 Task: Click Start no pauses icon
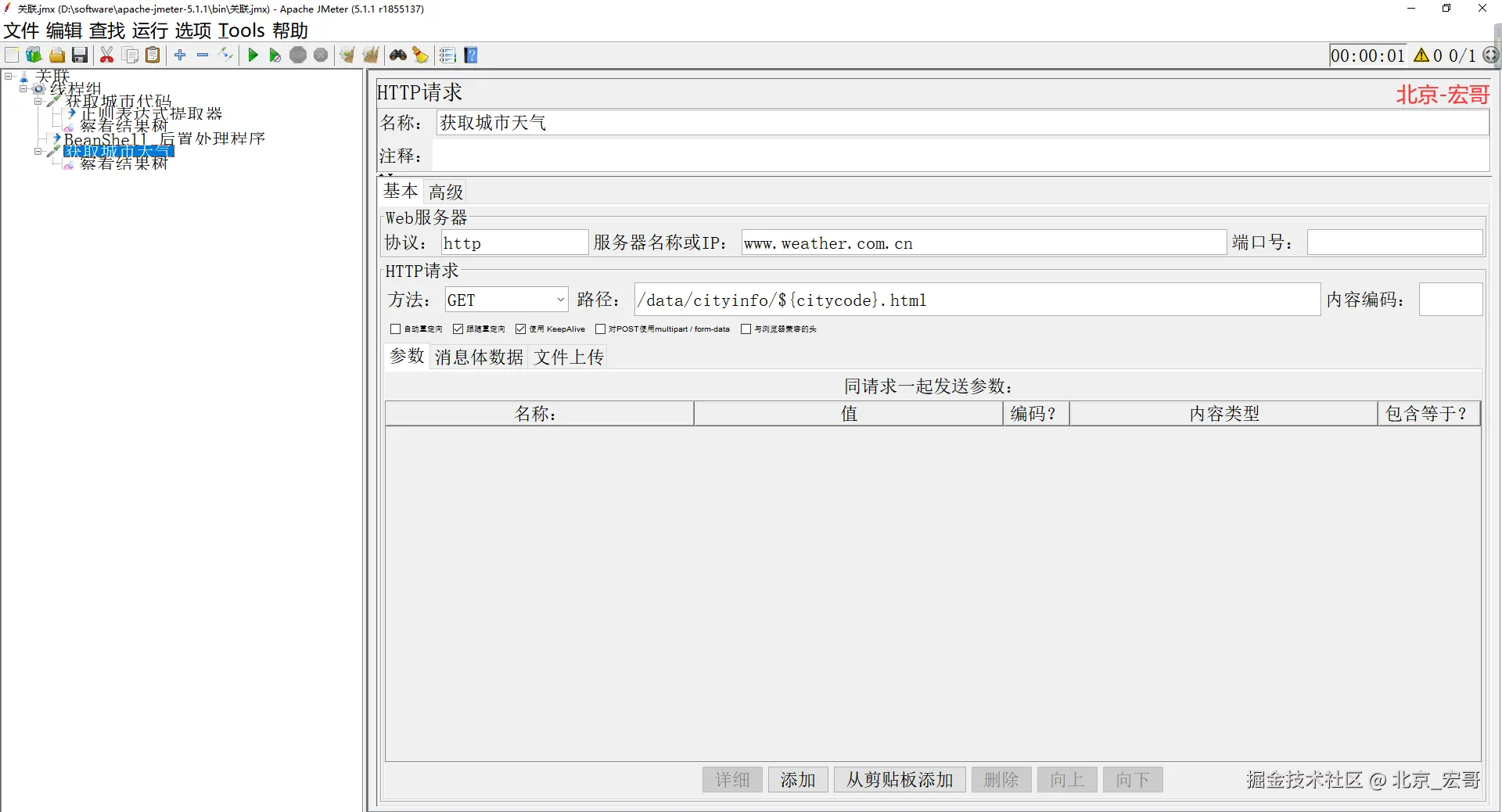pyautogui.click(x=275, y=55)
